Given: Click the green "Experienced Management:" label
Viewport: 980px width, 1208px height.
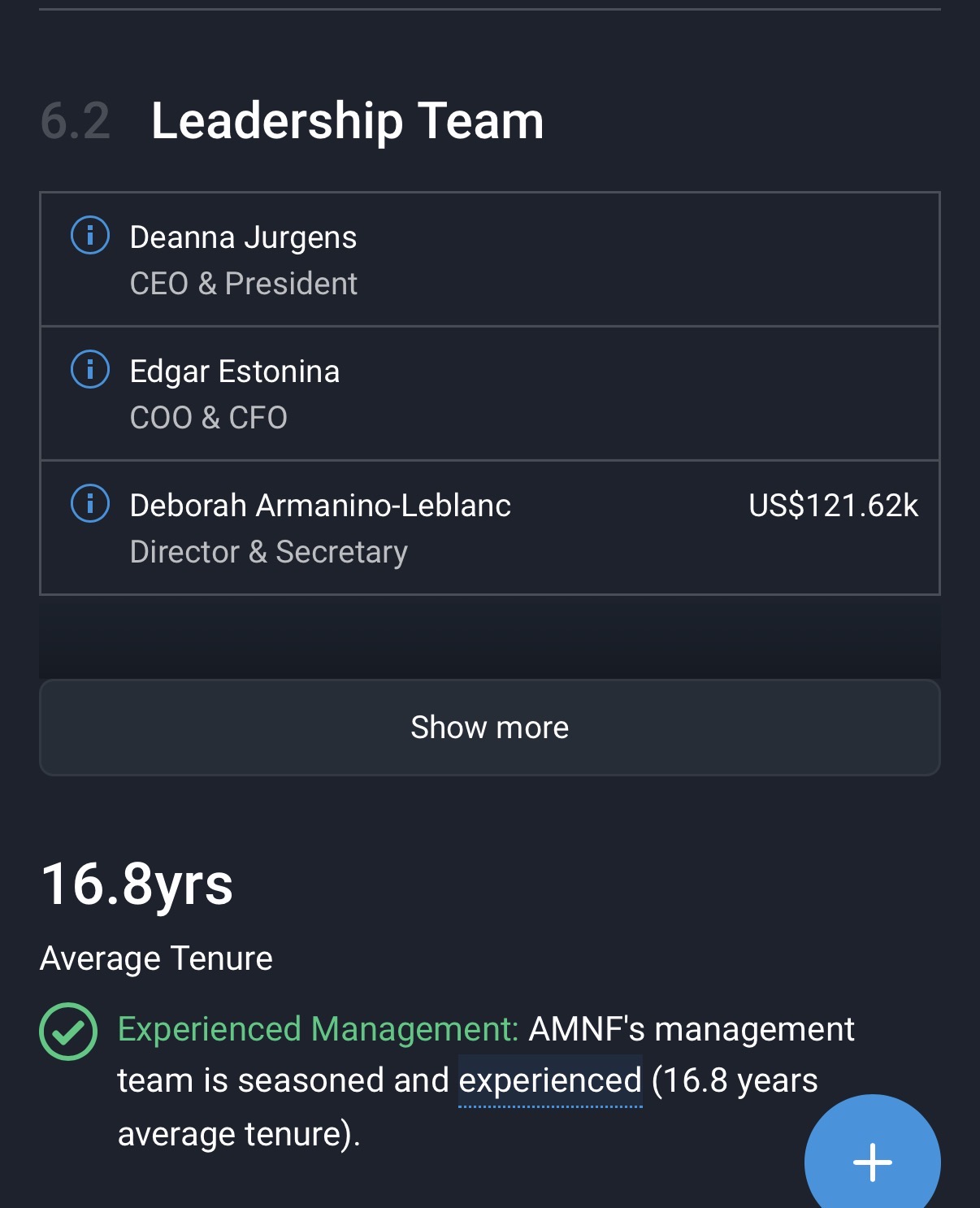Looking at the screenshot, I should pos(318,1029).
